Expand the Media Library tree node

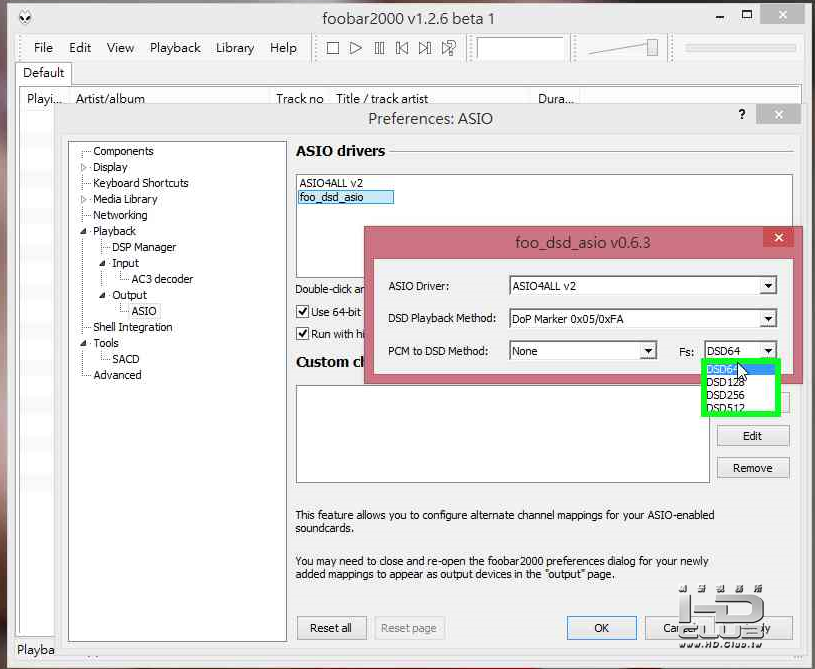[x=84, y=199]
